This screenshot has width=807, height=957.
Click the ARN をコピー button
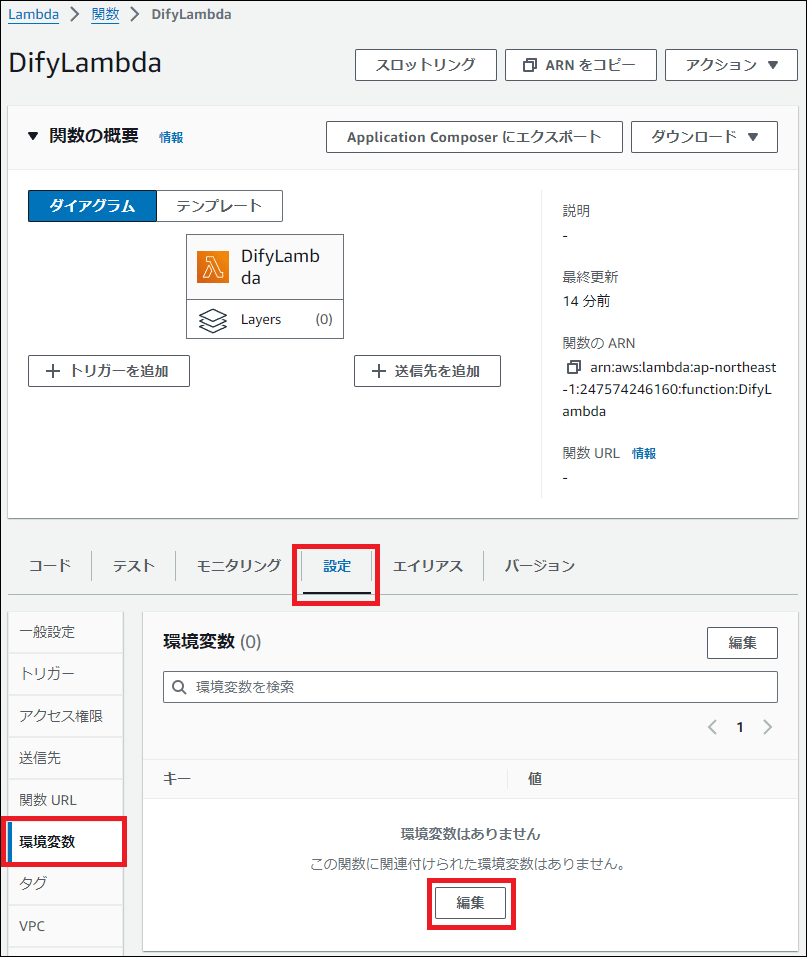tap(581, 65)
